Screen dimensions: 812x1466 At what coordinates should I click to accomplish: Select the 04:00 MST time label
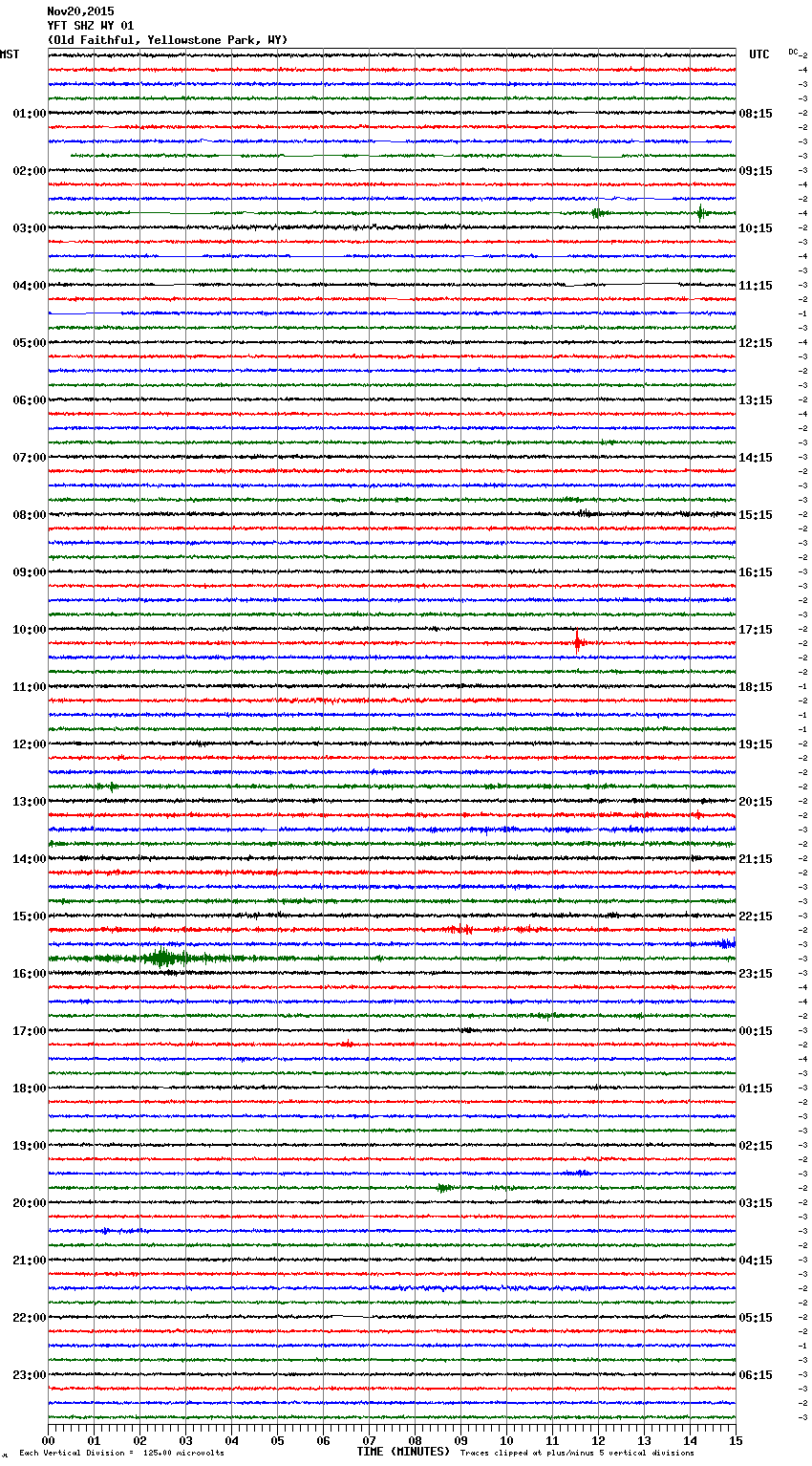(x=30, y=286)
